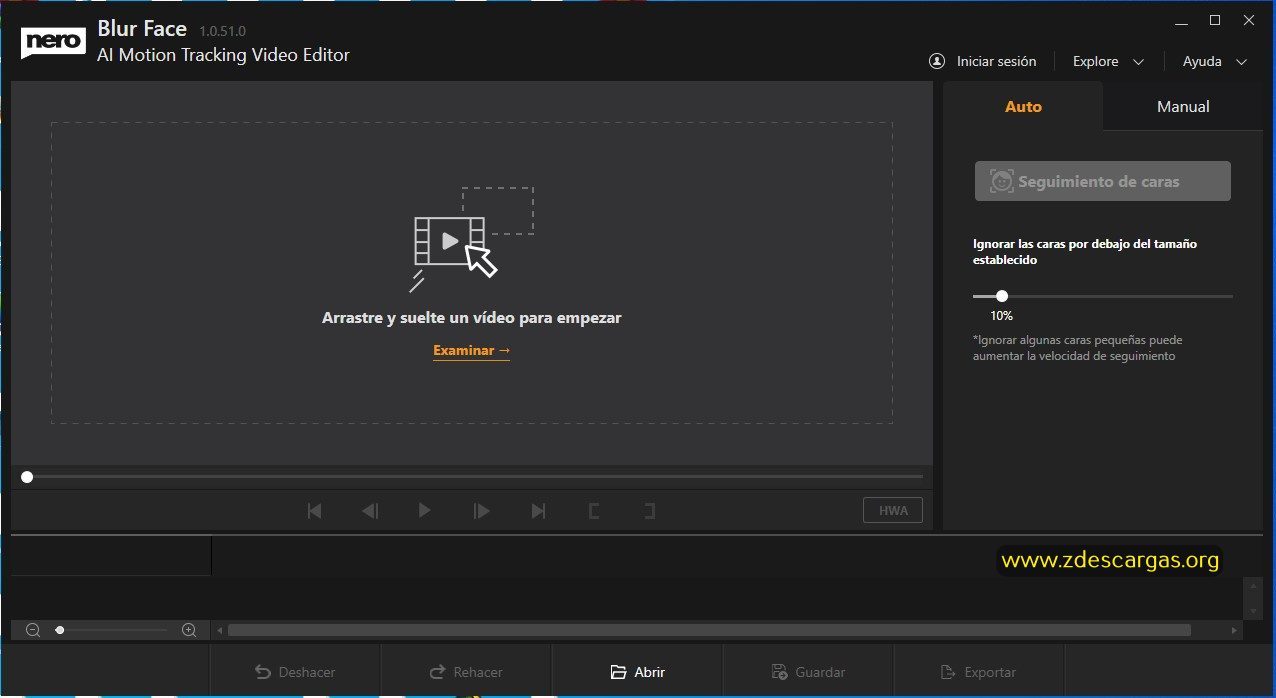Switch to the Manual tab
The image size is (1276, 698).
click(1183, 106)
